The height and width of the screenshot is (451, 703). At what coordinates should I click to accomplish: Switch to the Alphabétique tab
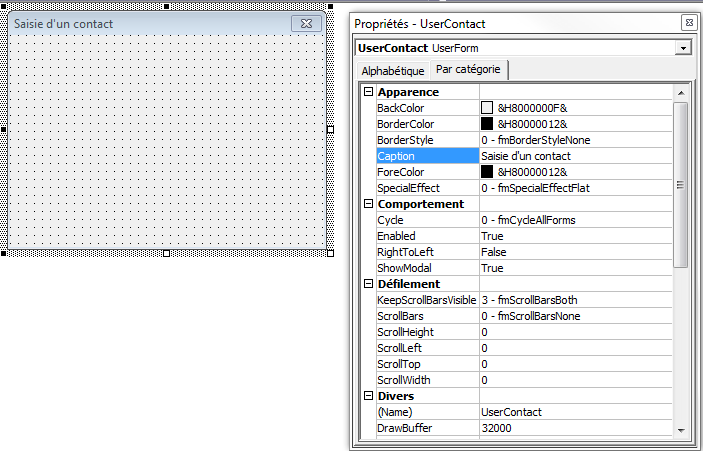tap(392, 71)
